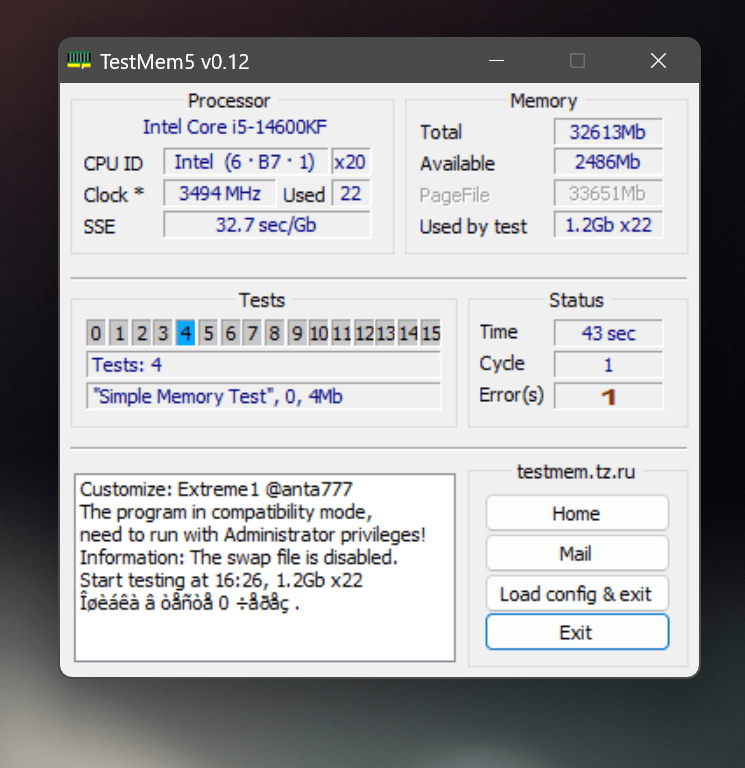Click log line 'The swap file is disabled'

pos(239,557)
